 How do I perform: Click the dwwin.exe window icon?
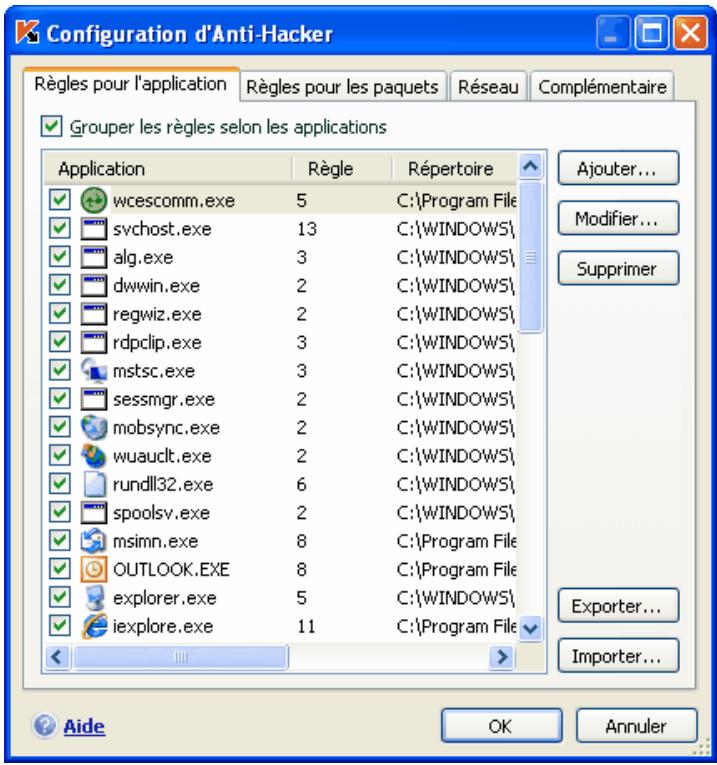[94, 285]
